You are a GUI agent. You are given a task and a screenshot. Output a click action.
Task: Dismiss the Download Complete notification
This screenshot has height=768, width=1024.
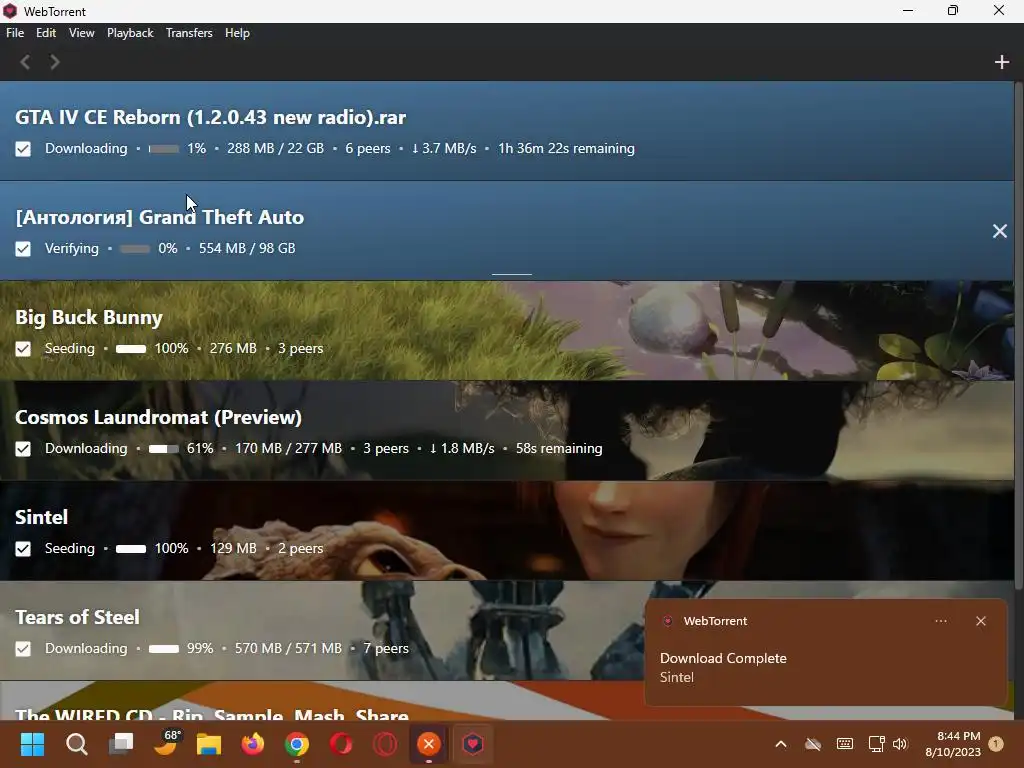coord(981,621)
